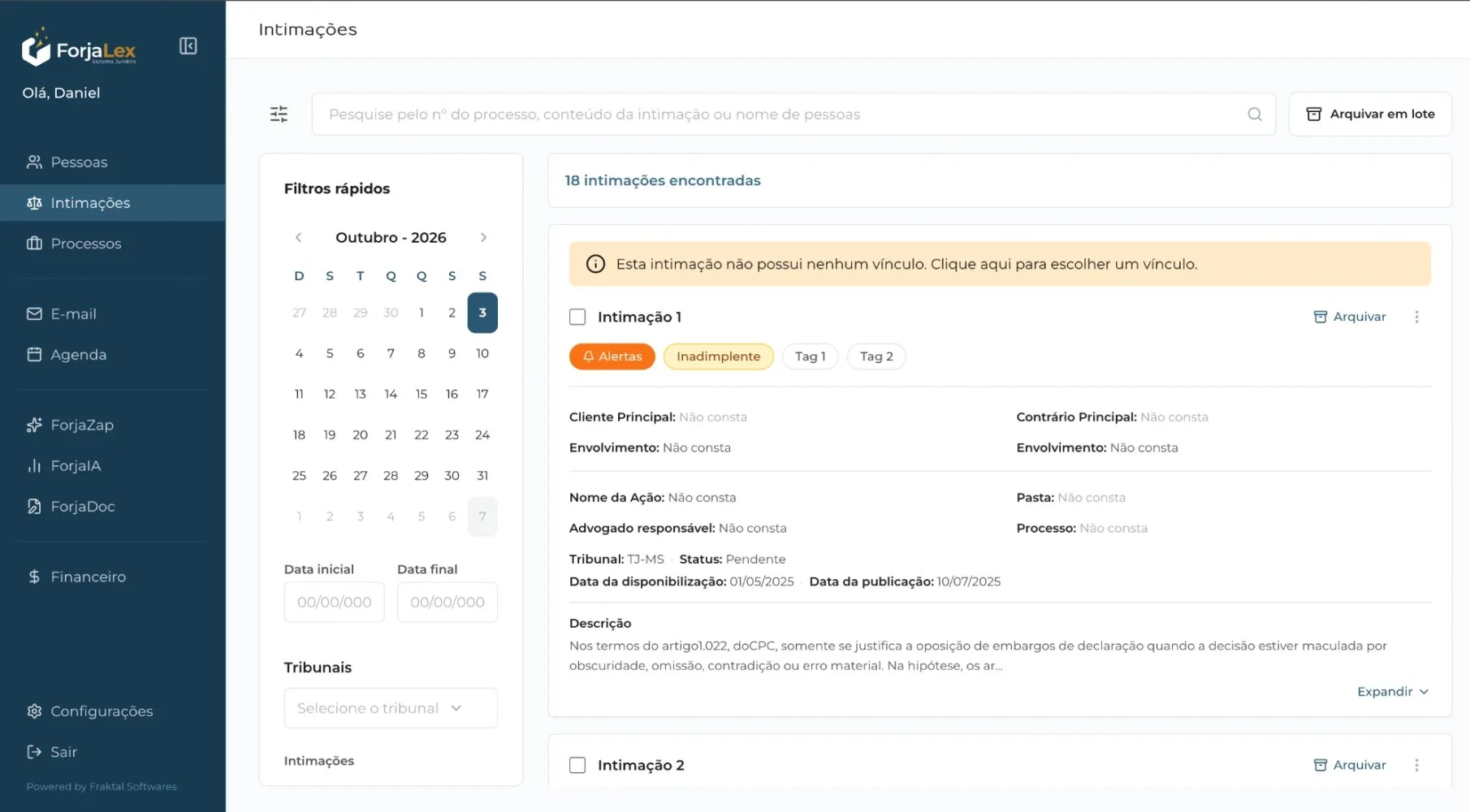The image size is (1470, 812).
Task: Click the Processos briefcase icon
Action: click(x=34, y=244)
